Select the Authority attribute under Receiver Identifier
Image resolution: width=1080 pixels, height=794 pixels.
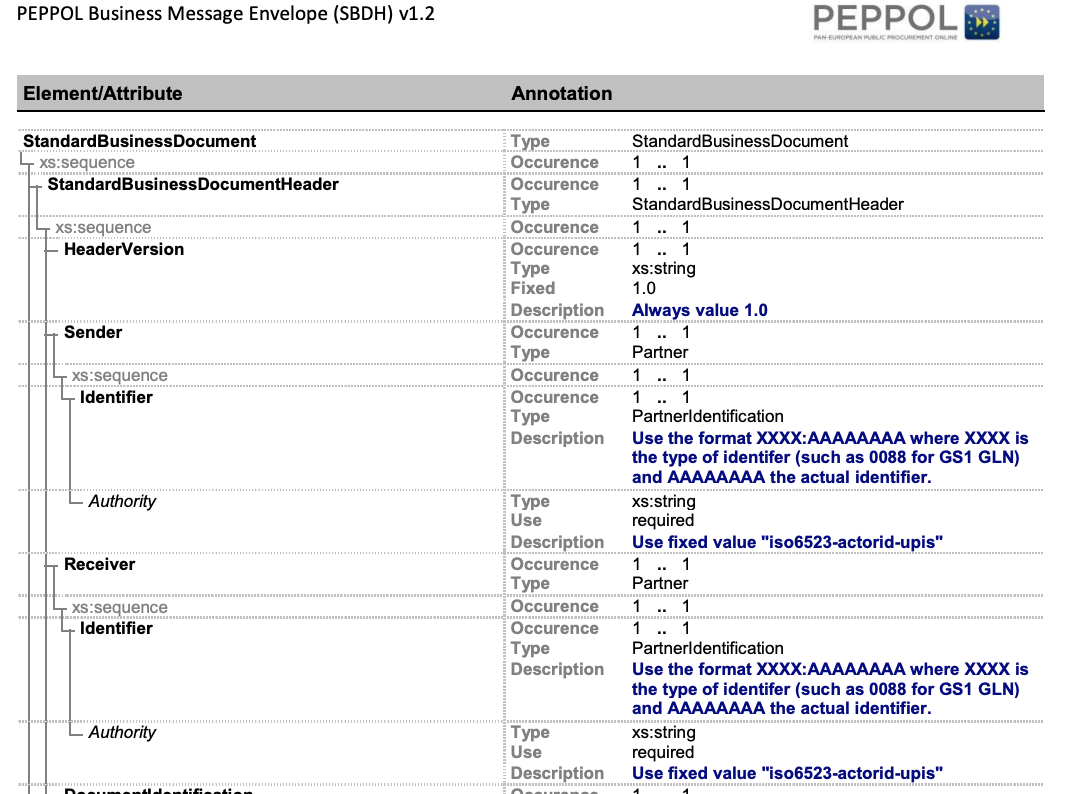pos(123,732)
